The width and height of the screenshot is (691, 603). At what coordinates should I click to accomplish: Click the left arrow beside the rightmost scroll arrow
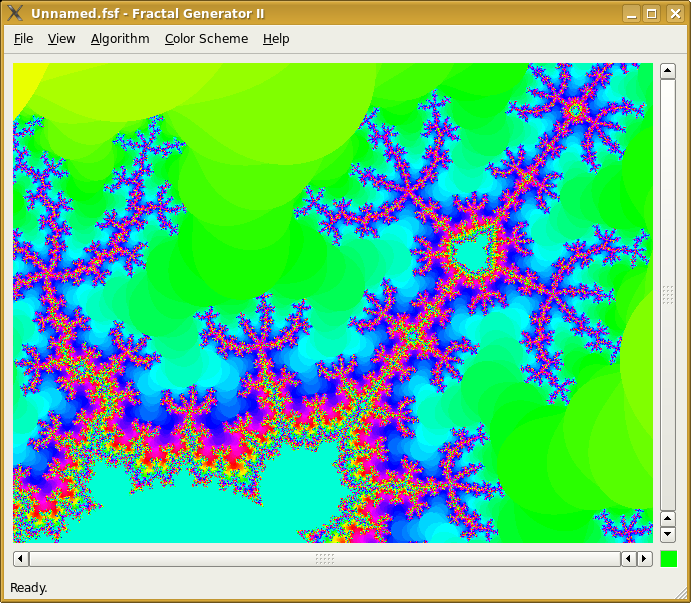629,559
